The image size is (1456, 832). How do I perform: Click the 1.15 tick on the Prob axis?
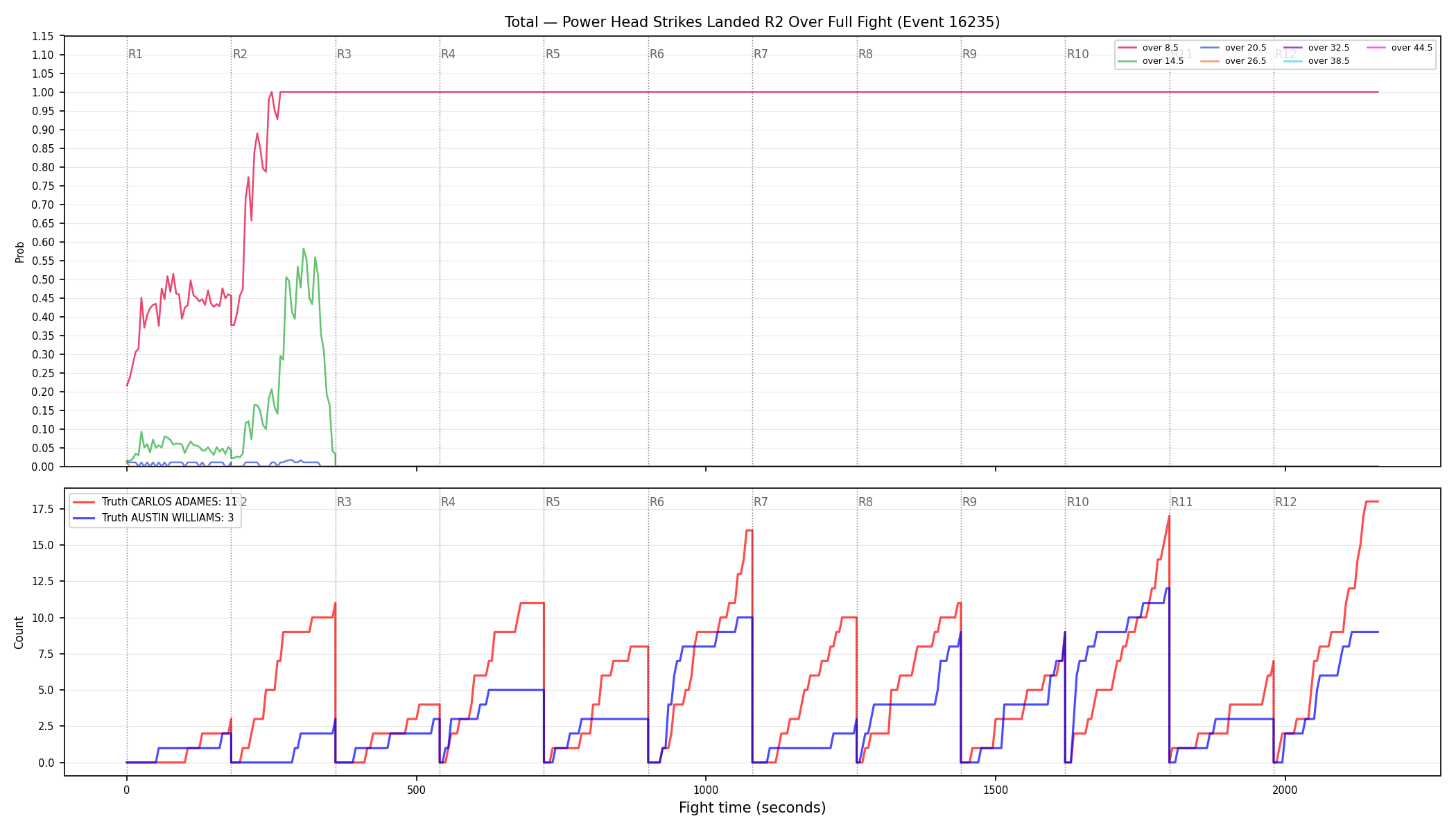tap(43, 36)
